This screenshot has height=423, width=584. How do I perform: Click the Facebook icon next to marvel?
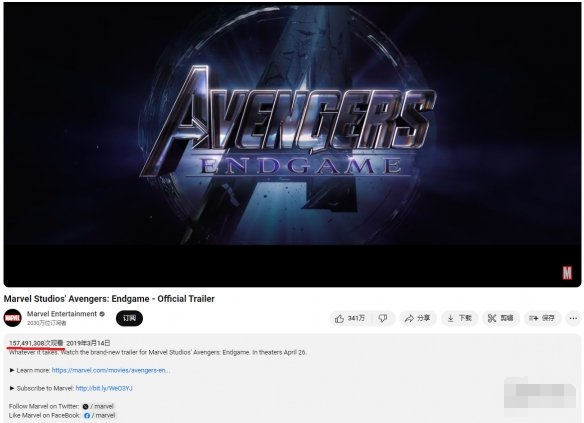click(x=87, y=416)
